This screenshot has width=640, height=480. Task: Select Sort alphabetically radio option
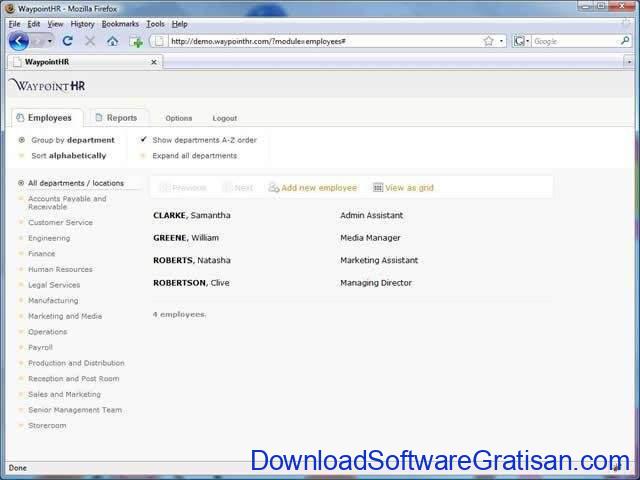[x=62, y=156]
